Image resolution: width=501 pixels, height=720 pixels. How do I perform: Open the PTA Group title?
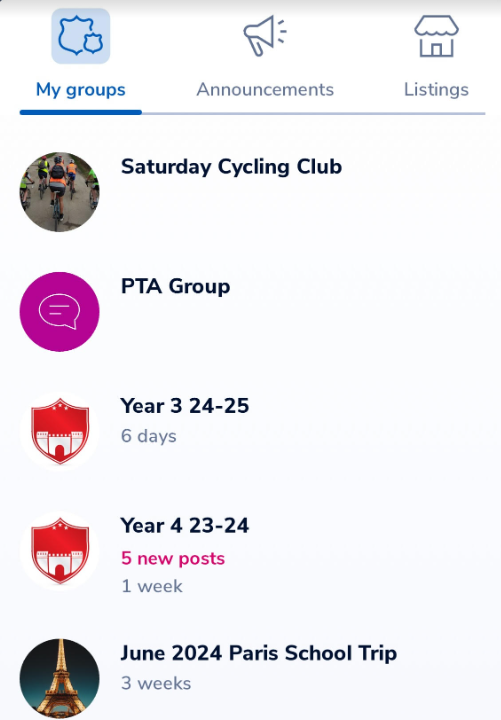coord(175,286)
